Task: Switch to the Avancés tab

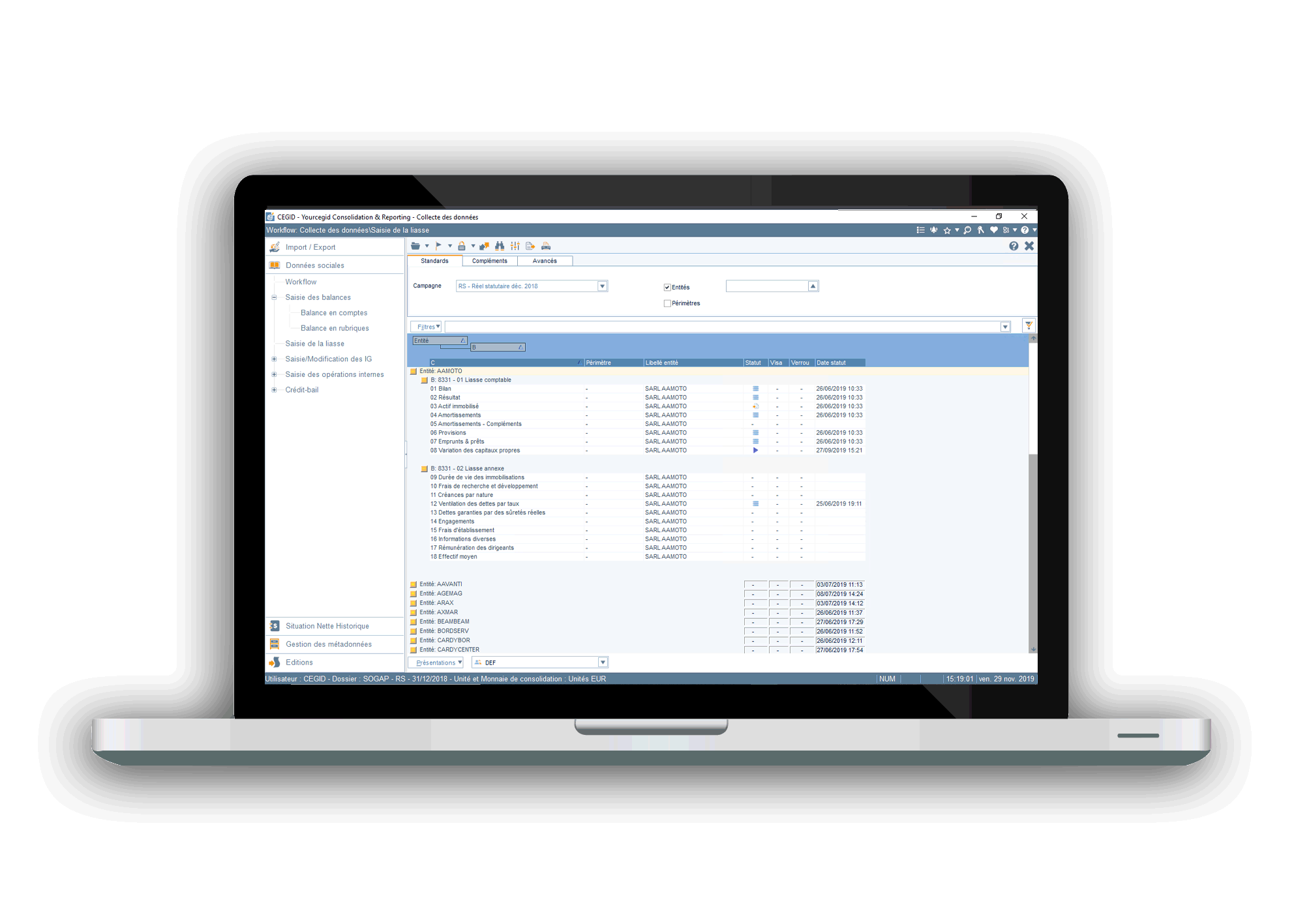Action: (545, 261)
